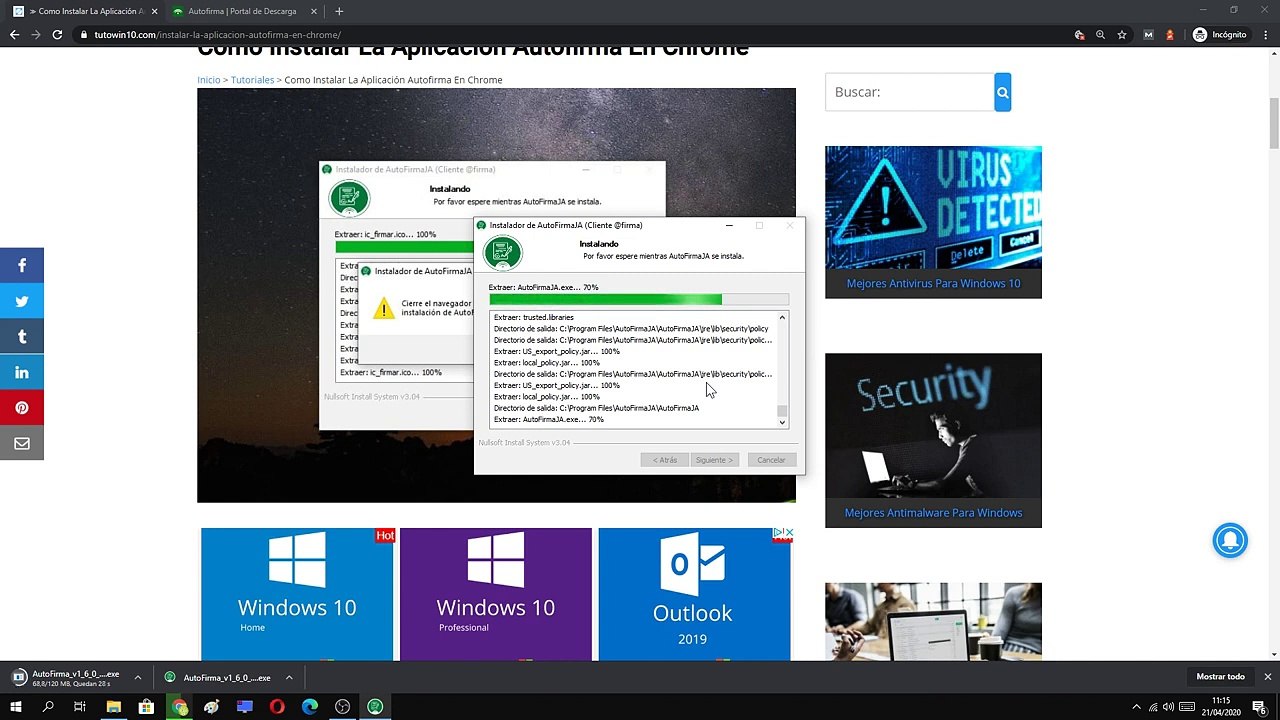This screenshot has width=1280, height=720.
Task: Open the Inicio breadcrumb link
Action: pyautogui.click(x=208, y=80)
